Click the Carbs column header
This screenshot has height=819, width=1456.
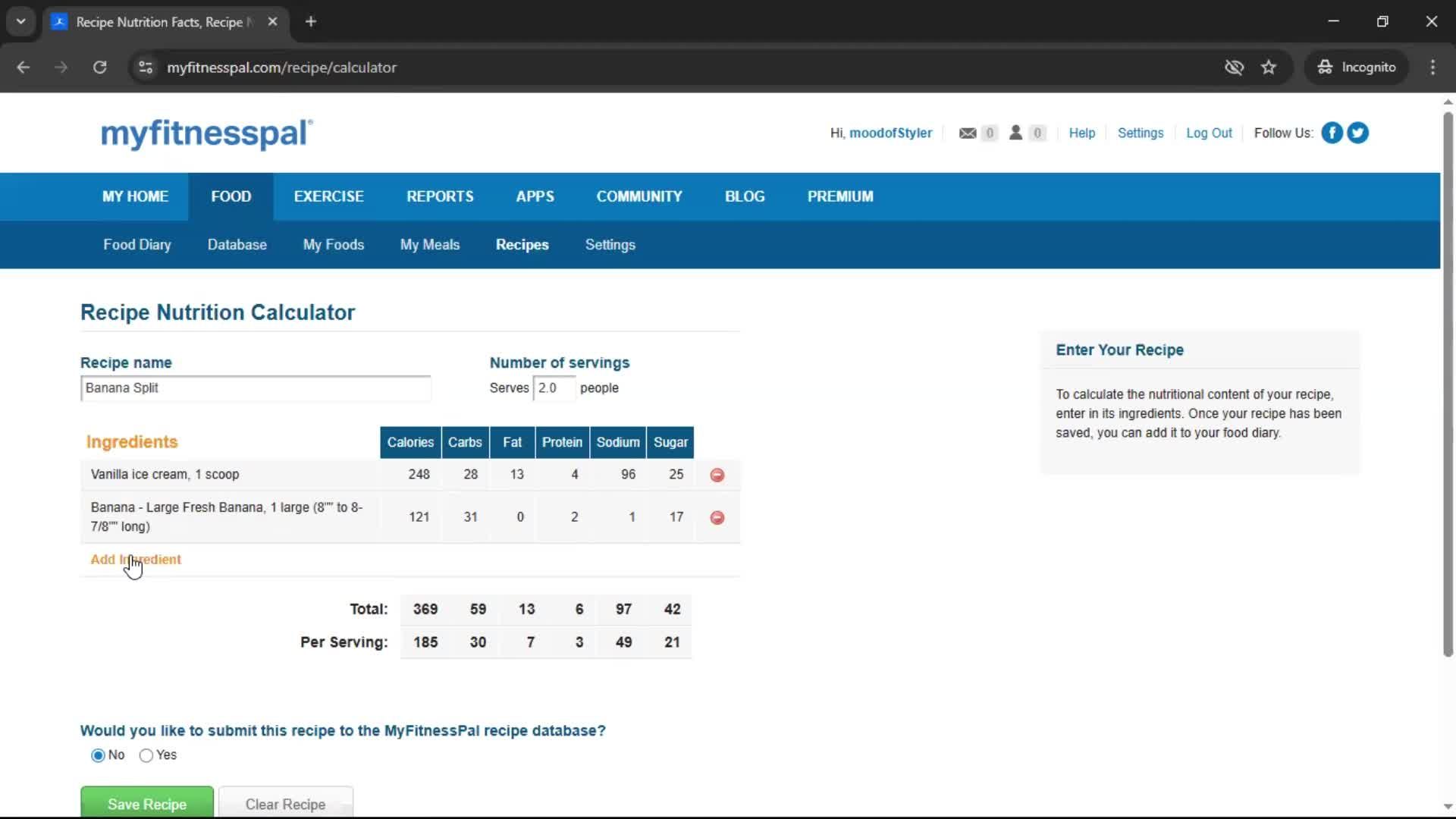coord(465,442)
